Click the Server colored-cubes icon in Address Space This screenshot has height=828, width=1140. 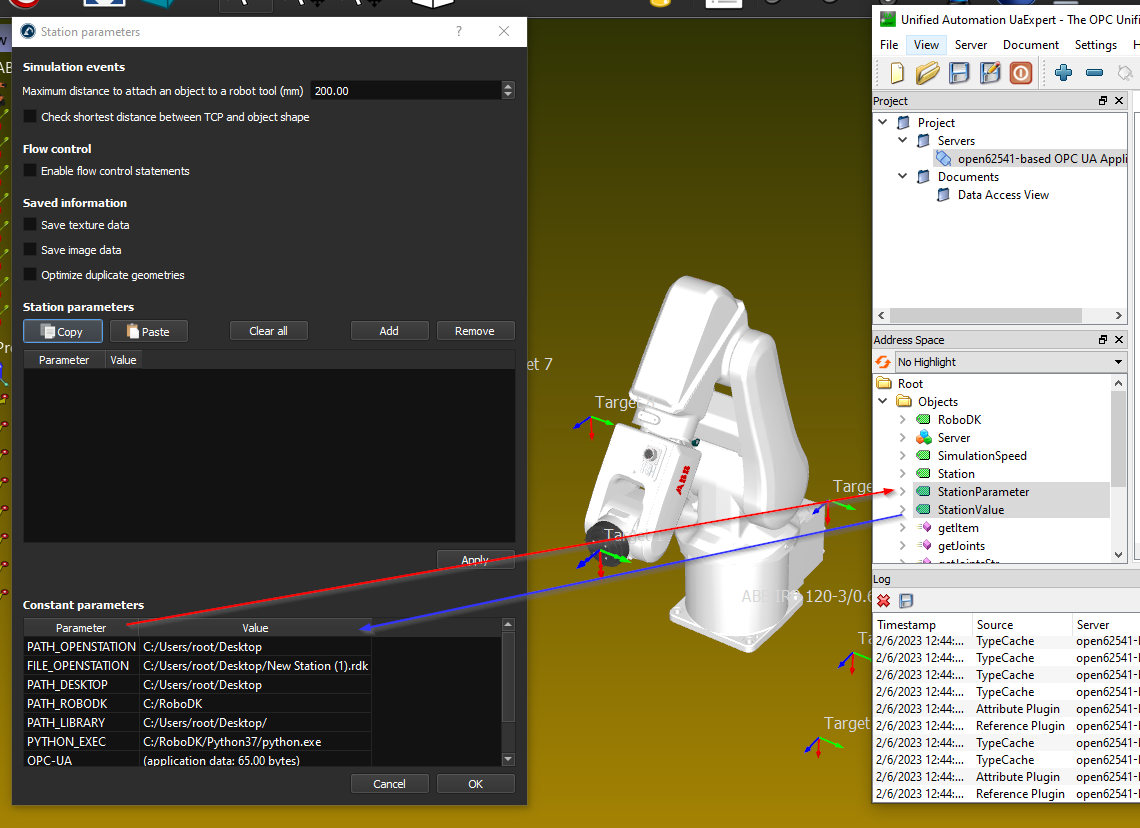click(x=923, y=437)
